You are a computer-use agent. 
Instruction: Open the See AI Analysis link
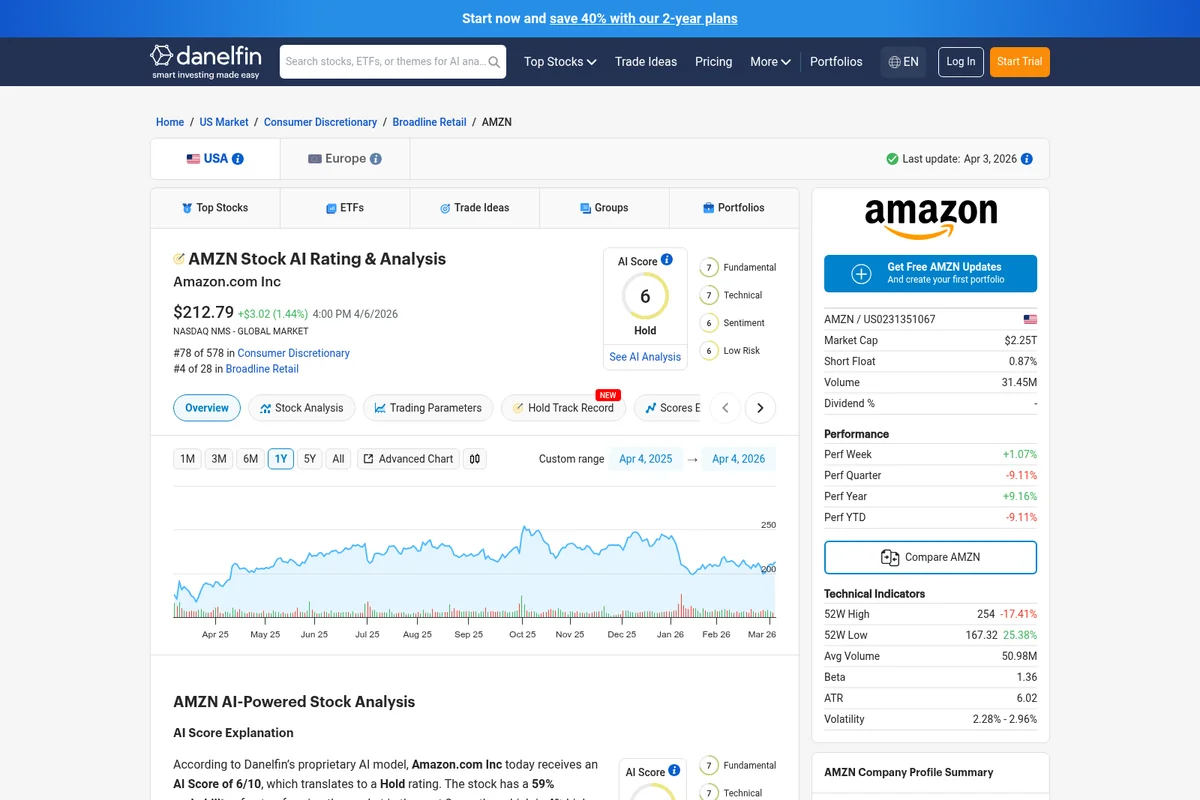[645, 356]
